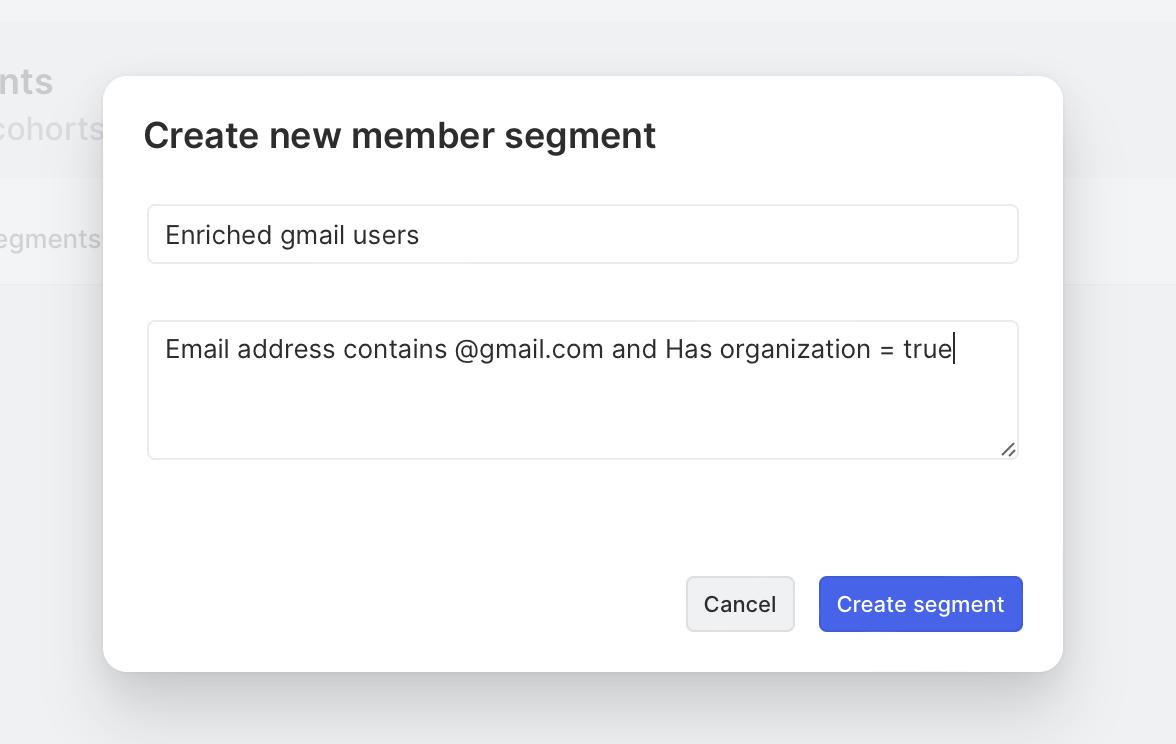Place cursor on '@gmail.com' in filter text
This screenshot has width=1176, height=744.
[x=528, y=349]
